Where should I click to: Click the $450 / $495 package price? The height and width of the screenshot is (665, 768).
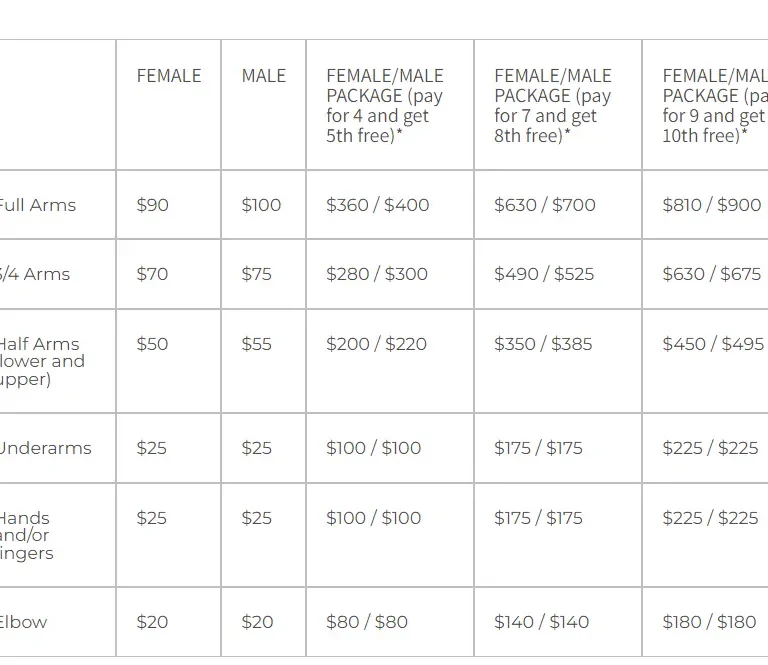[x=713, y=344]
